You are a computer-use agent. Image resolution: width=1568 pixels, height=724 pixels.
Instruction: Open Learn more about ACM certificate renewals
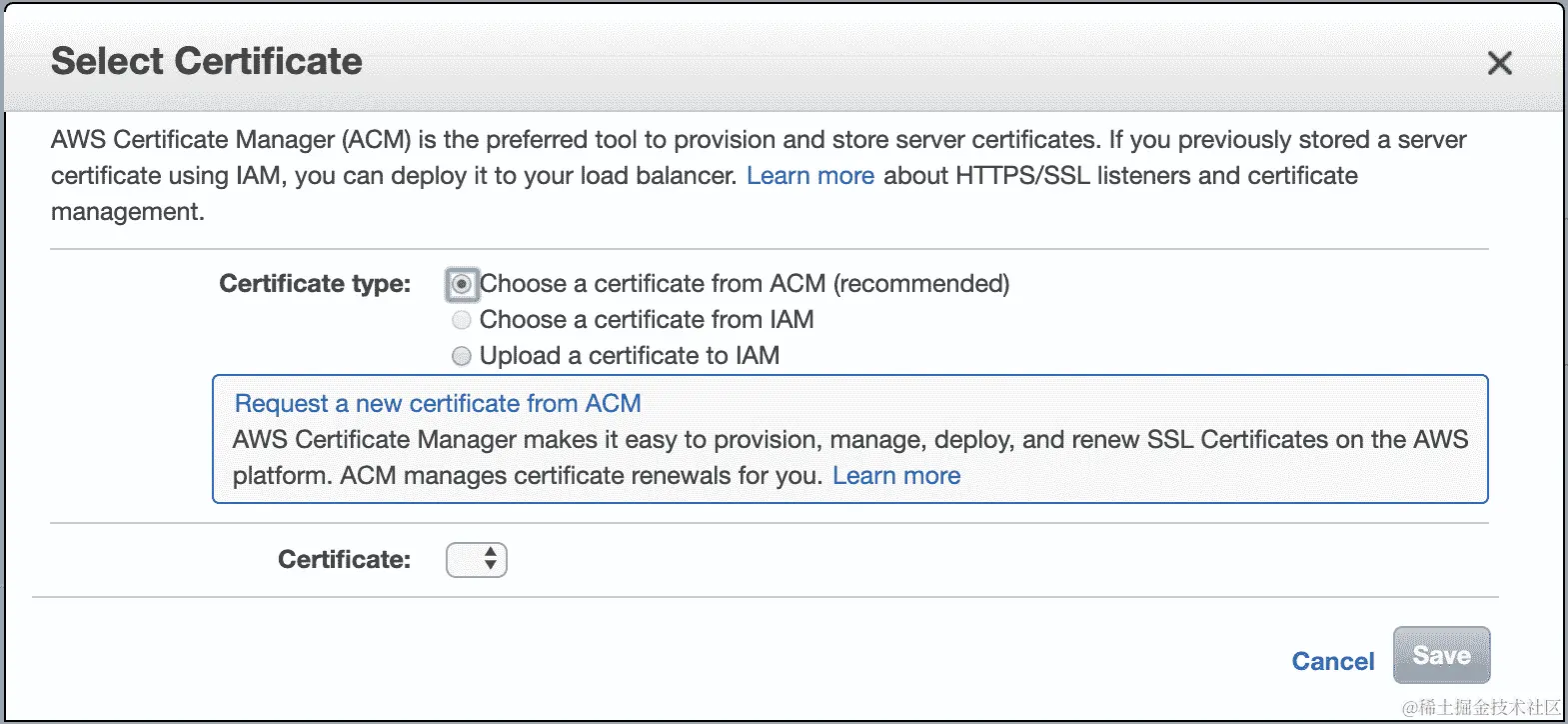[x=895, y=476]
